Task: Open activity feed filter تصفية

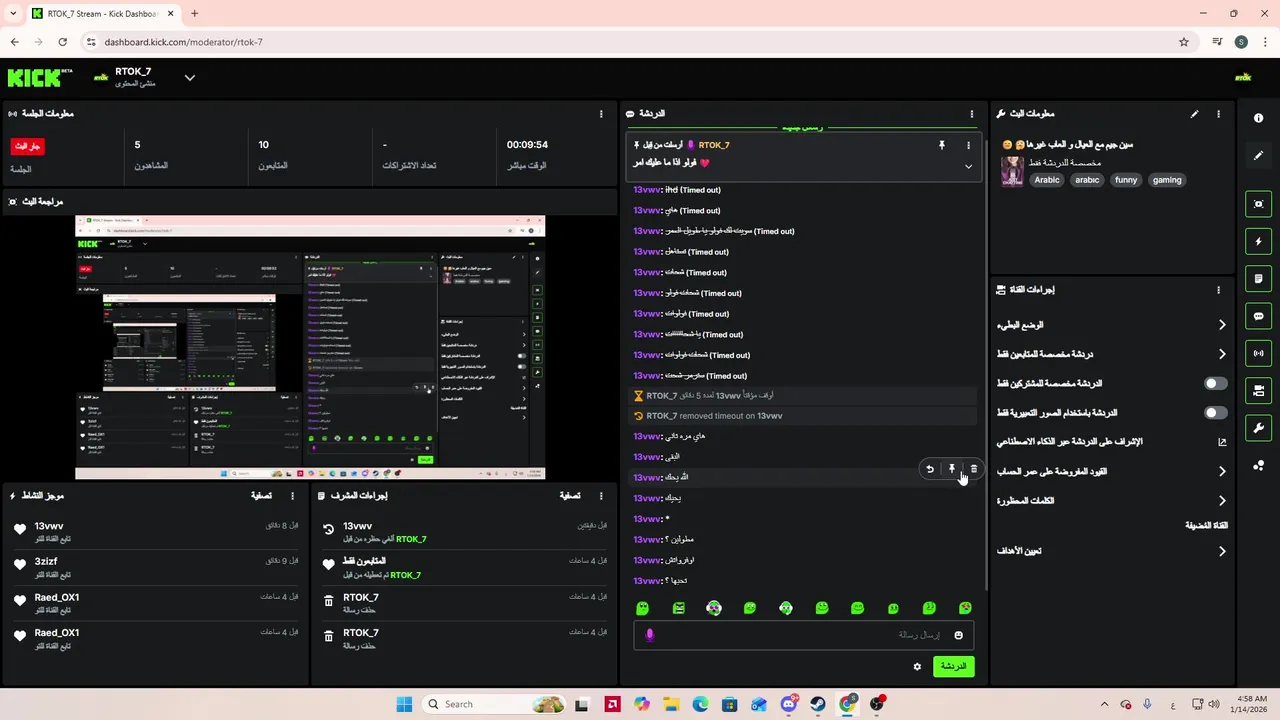Action: coord(261,496)
